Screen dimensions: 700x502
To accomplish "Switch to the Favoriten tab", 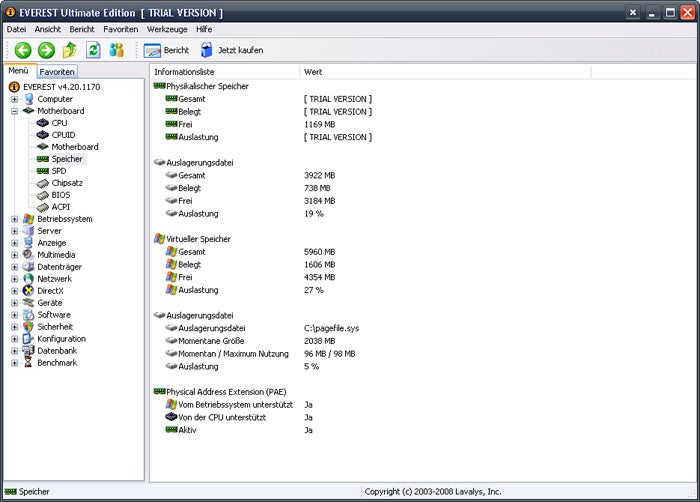I will coord(57,71).
